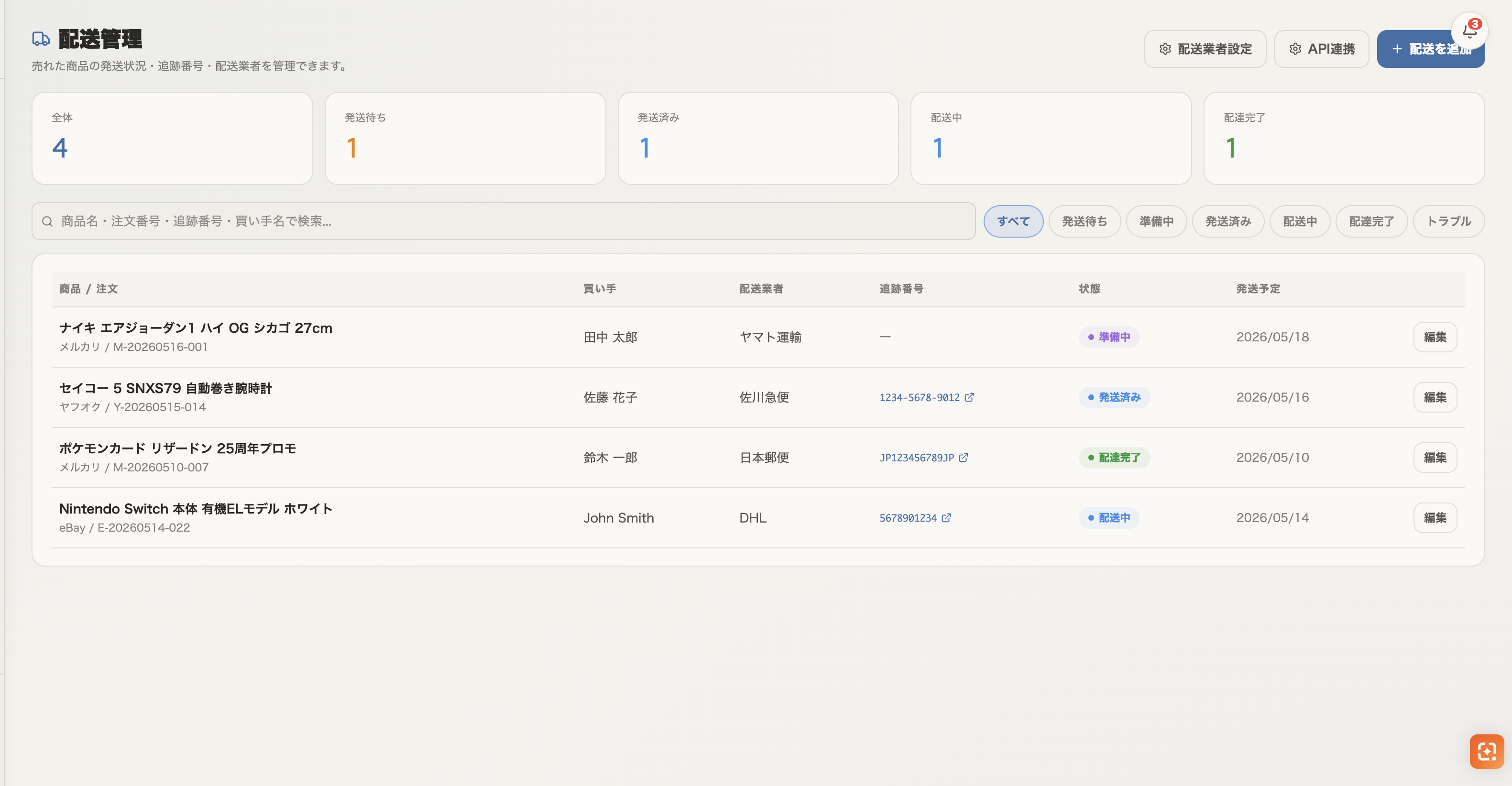Click the 状態 column header

[x=1089, y=289]
